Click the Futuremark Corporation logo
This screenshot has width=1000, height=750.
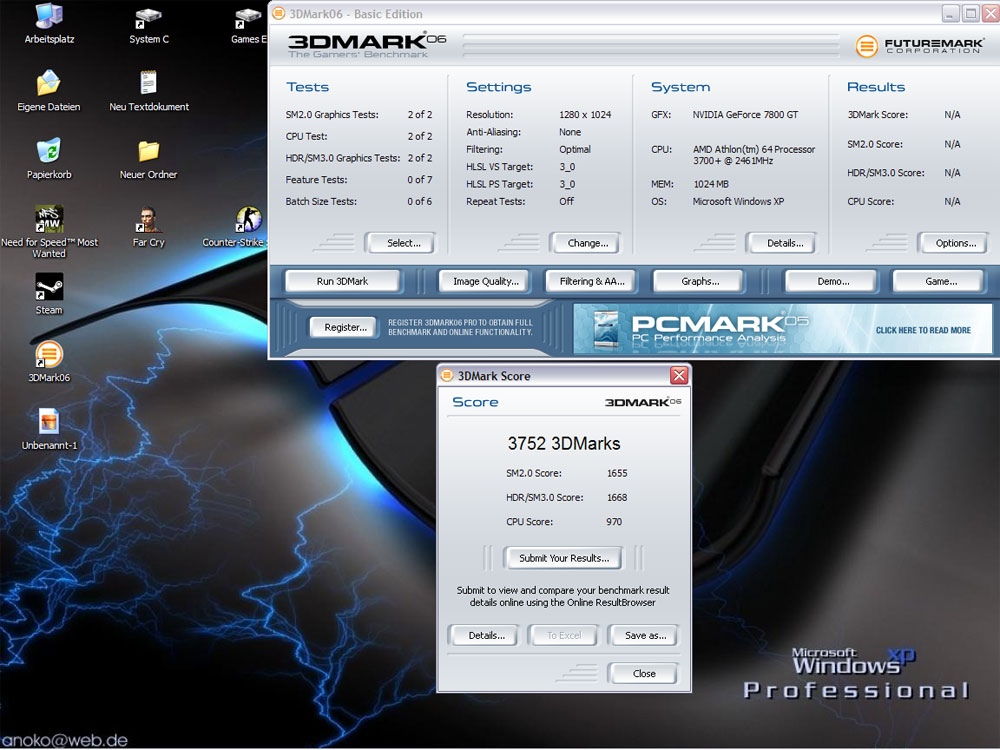919,45
